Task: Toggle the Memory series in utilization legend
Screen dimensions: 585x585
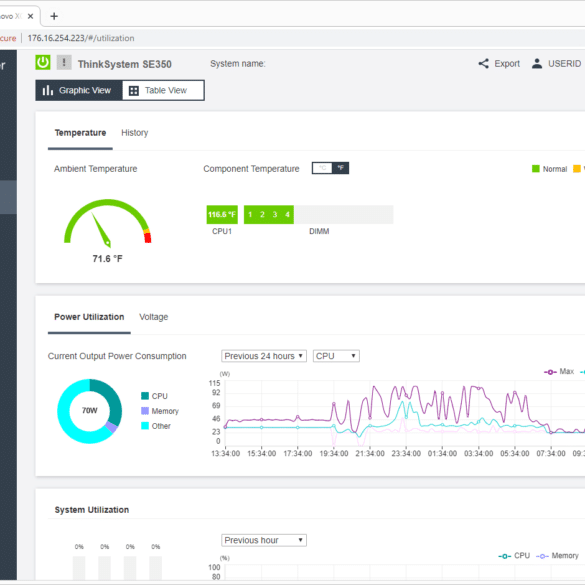Action: coord(557,556)
